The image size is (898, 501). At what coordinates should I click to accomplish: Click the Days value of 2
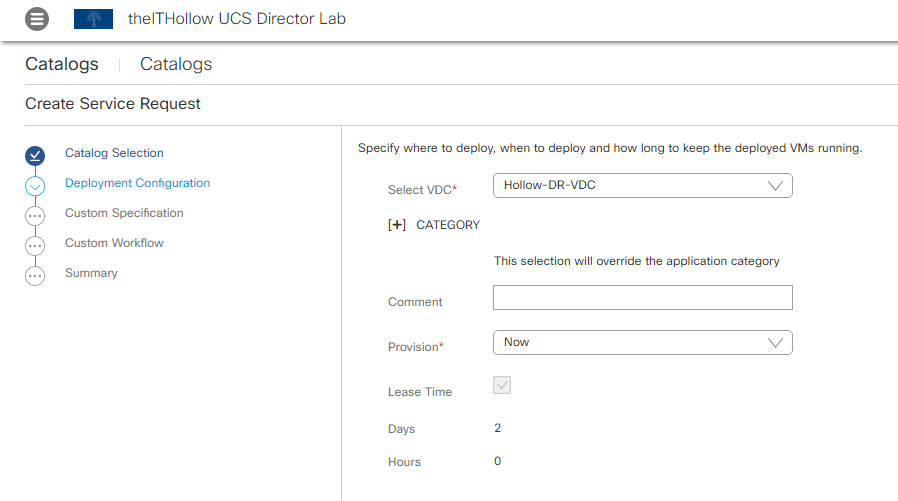pyautogui.click(x=498, y=428)
